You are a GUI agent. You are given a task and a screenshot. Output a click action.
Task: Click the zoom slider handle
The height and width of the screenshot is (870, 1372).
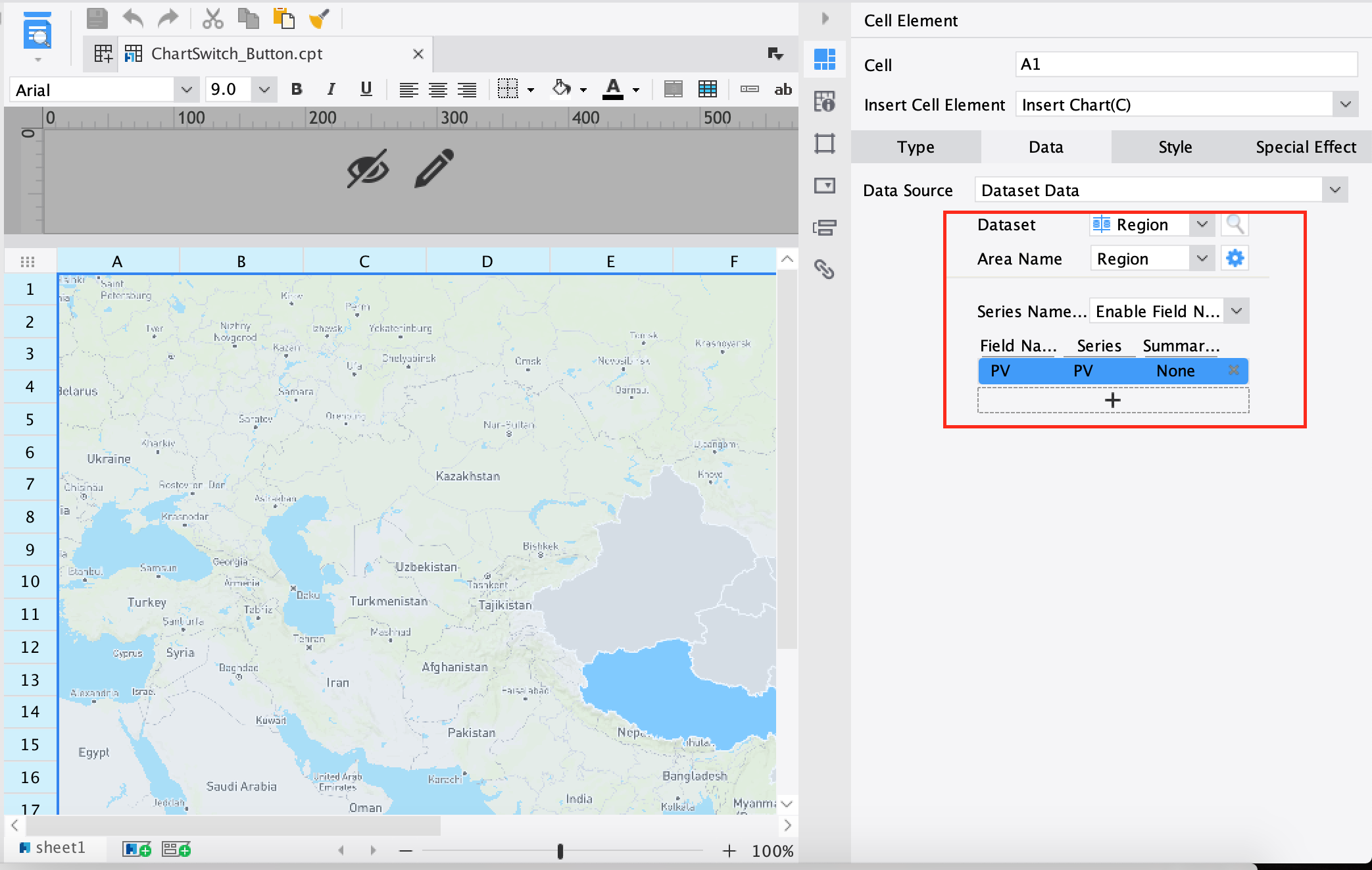pos(560,851)
